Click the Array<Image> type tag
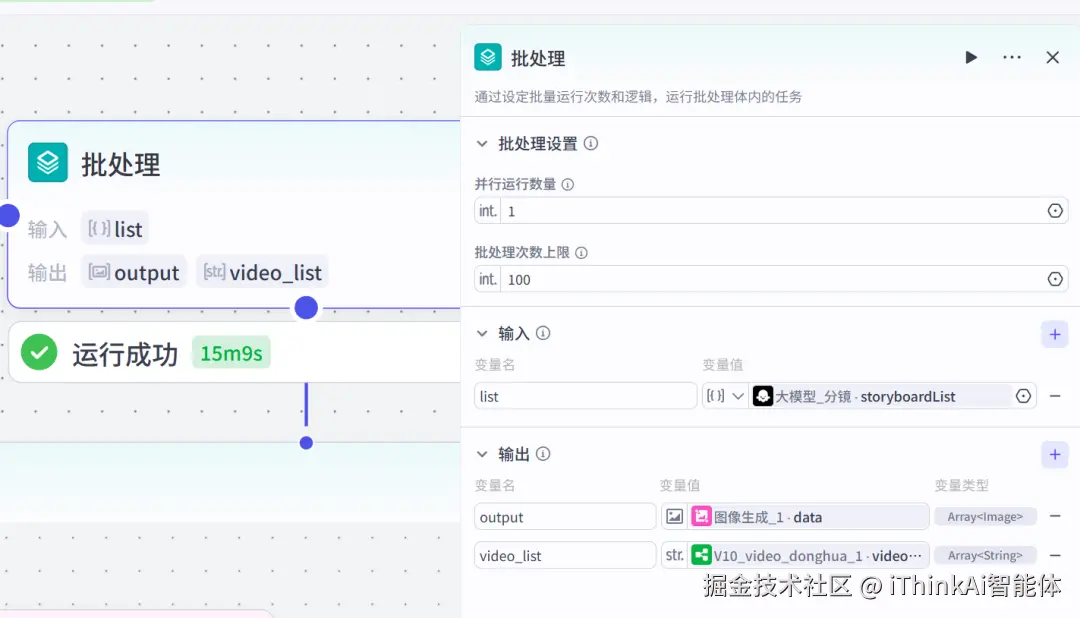This screenshot has height=618, width=1080. click(x=985, y=517)
